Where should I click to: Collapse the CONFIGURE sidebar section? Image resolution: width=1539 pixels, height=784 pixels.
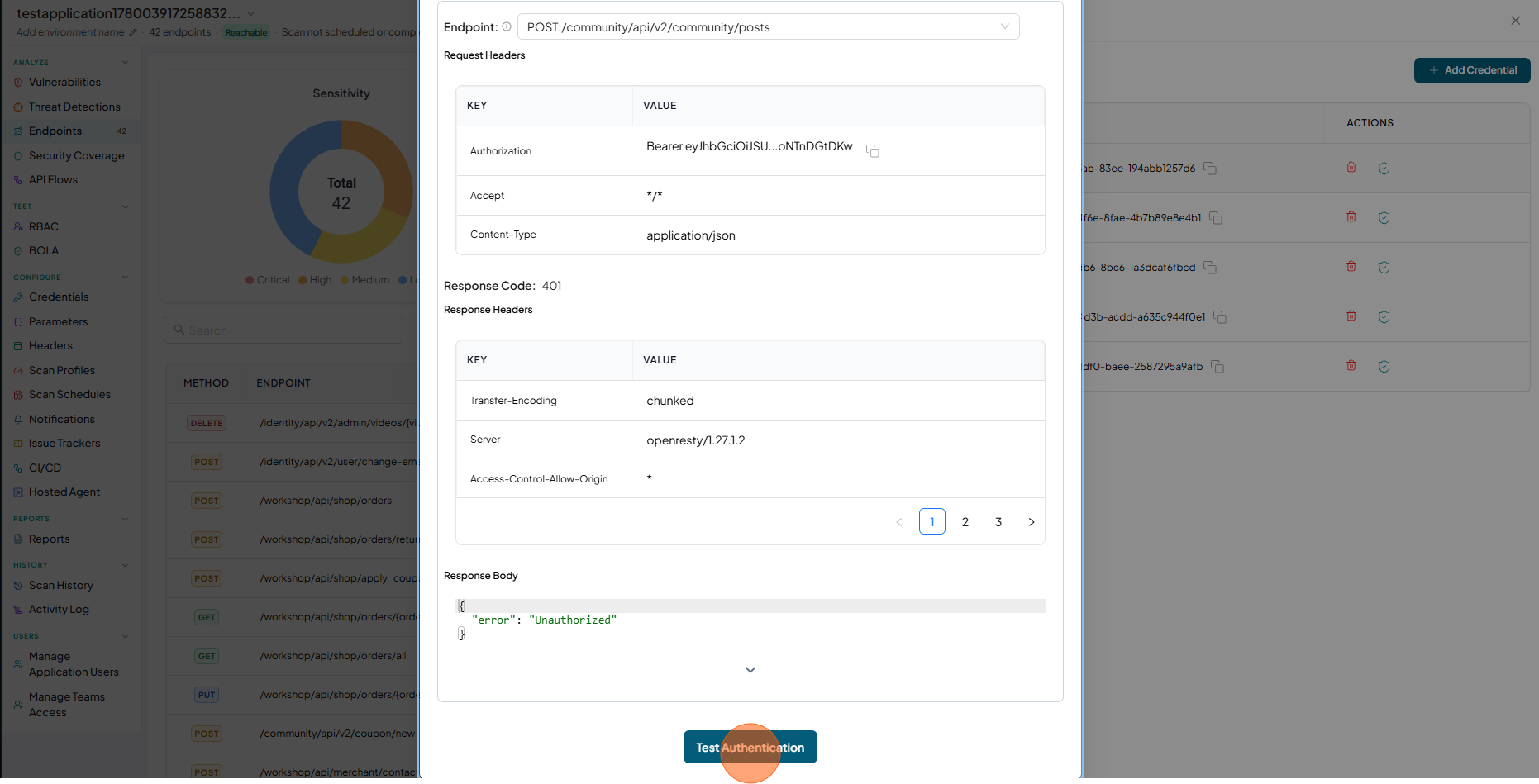pyautogui.click(x=125, y=278)
